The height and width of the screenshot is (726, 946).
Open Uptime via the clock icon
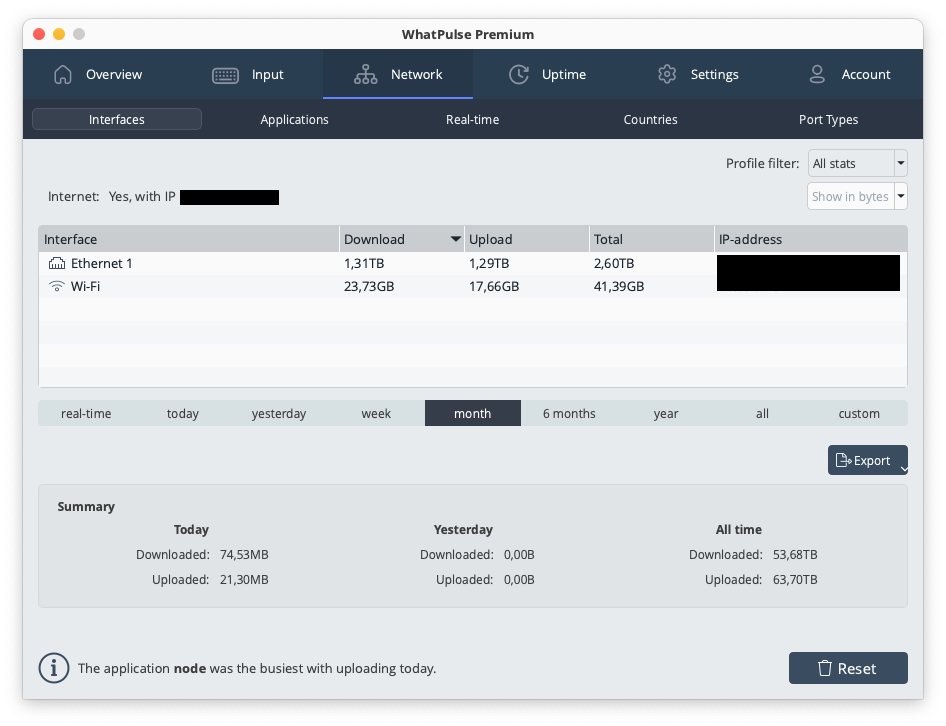pyautogui.click(x=519, y=74)
